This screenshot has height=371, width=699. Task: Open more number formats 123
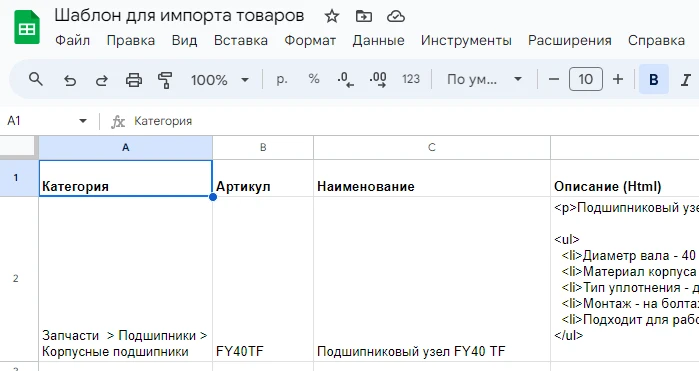[411, 79]
